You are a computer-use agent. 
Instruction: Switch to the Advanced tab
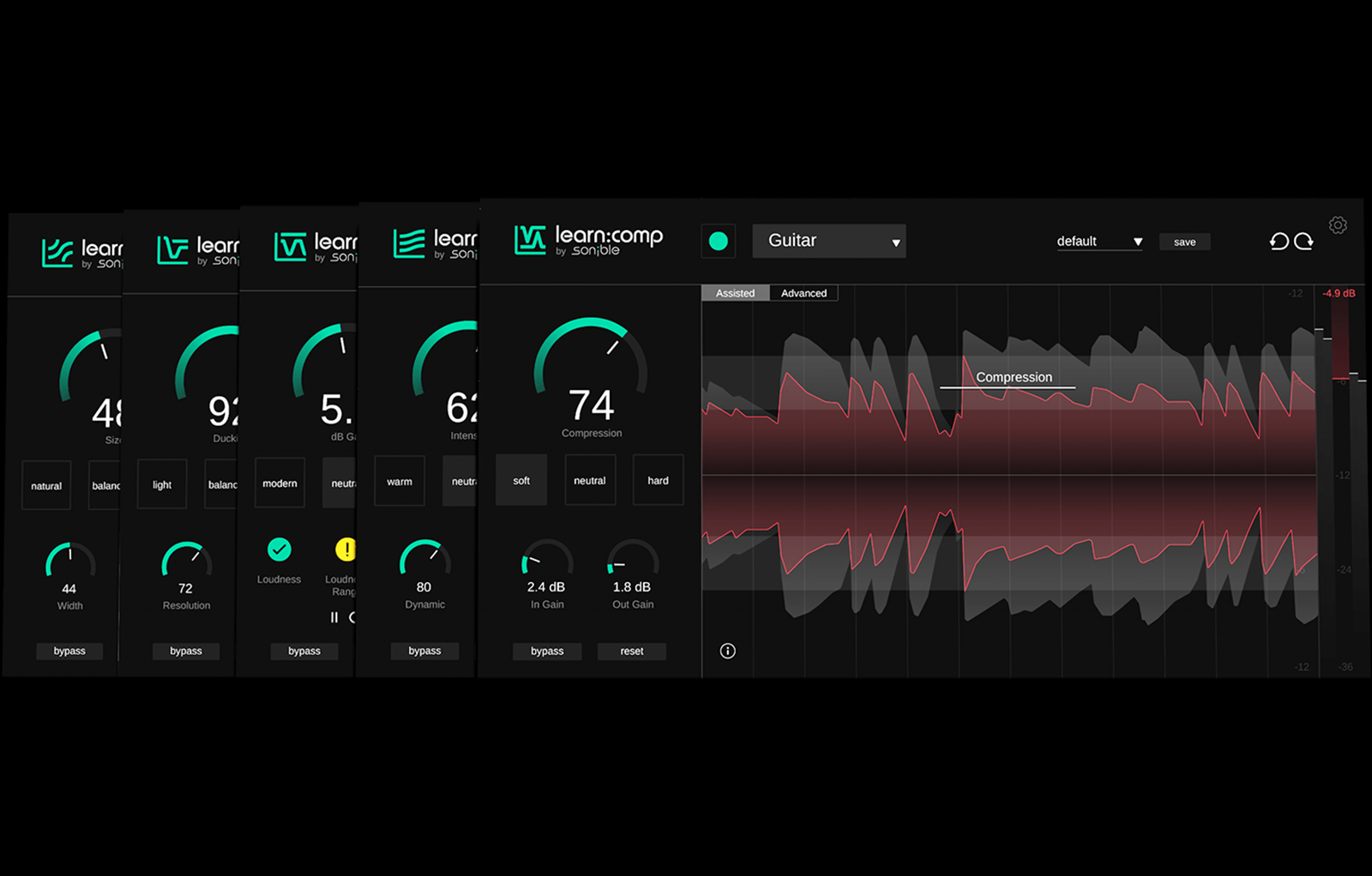tap(803, 292)
